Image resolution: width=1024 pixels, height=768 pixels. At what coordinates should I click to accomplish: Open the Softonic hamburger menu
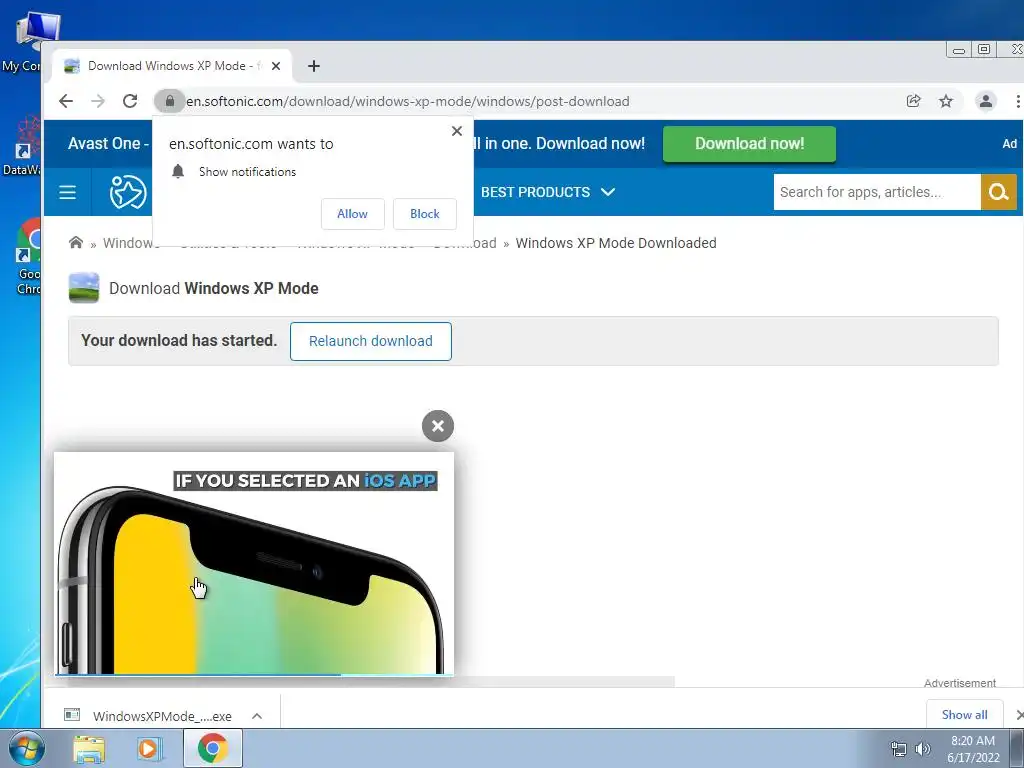pyautogui.click(x=68, y=192)
